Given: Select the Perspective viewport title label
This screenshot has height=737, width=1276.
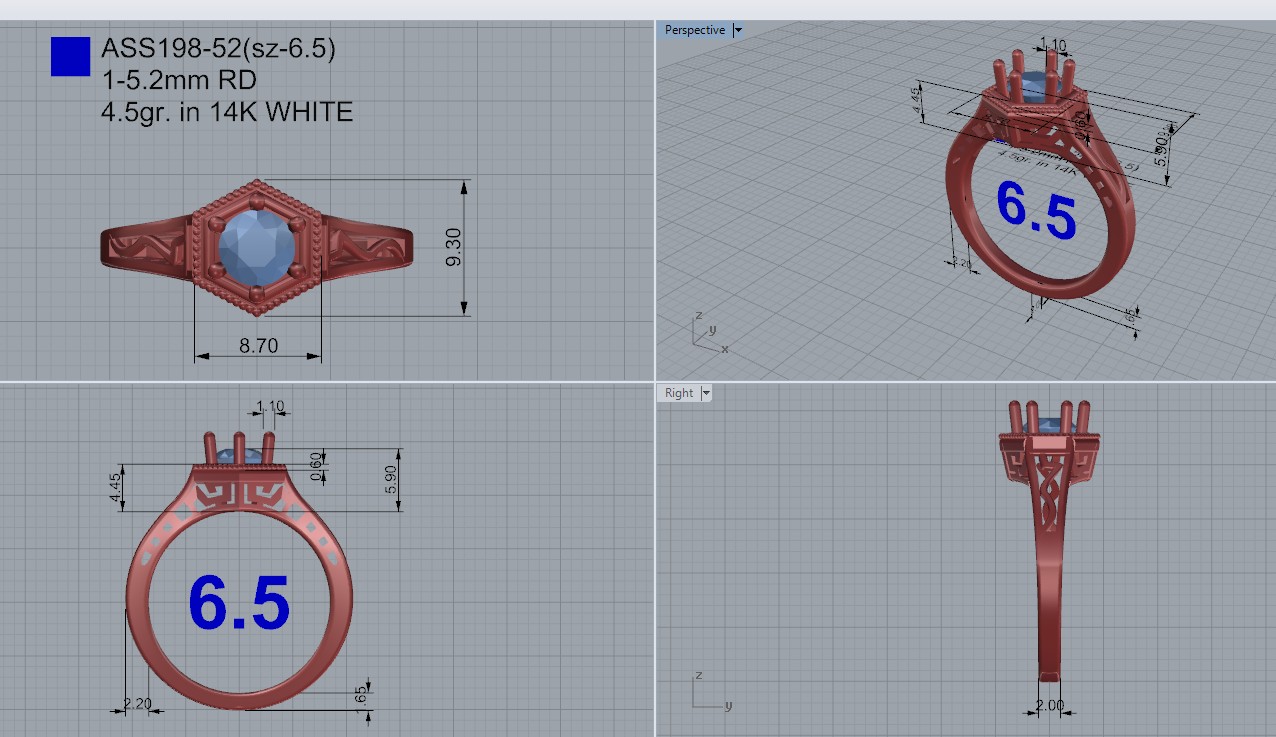Looking at the screenshot, I should (x=694, y=30).
